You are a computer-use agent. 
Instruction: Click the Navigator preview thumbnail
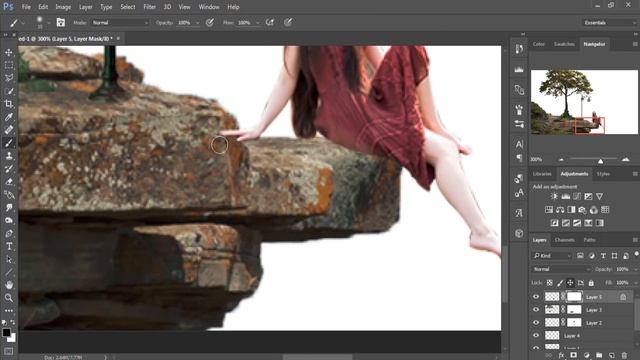click(584, 102)
